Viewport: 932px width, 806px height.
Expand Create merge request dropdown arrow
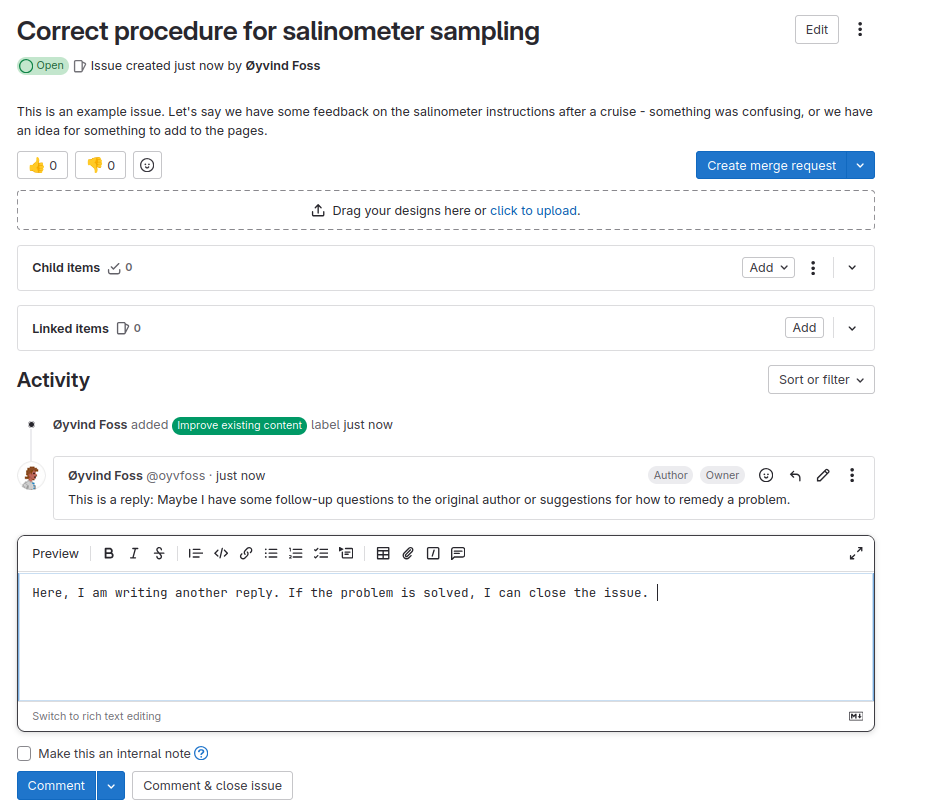(x=861, y=165)
